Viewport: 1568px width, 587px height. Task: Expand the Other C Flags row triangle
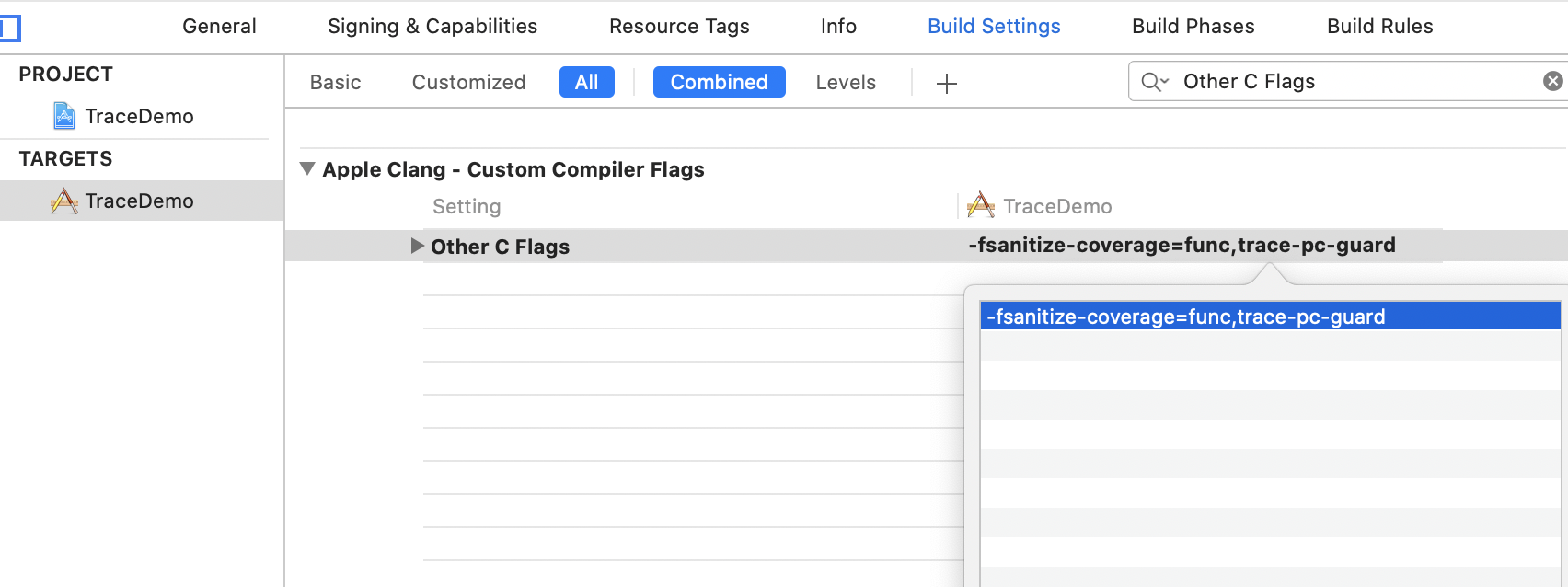click(x=417, y=246)
